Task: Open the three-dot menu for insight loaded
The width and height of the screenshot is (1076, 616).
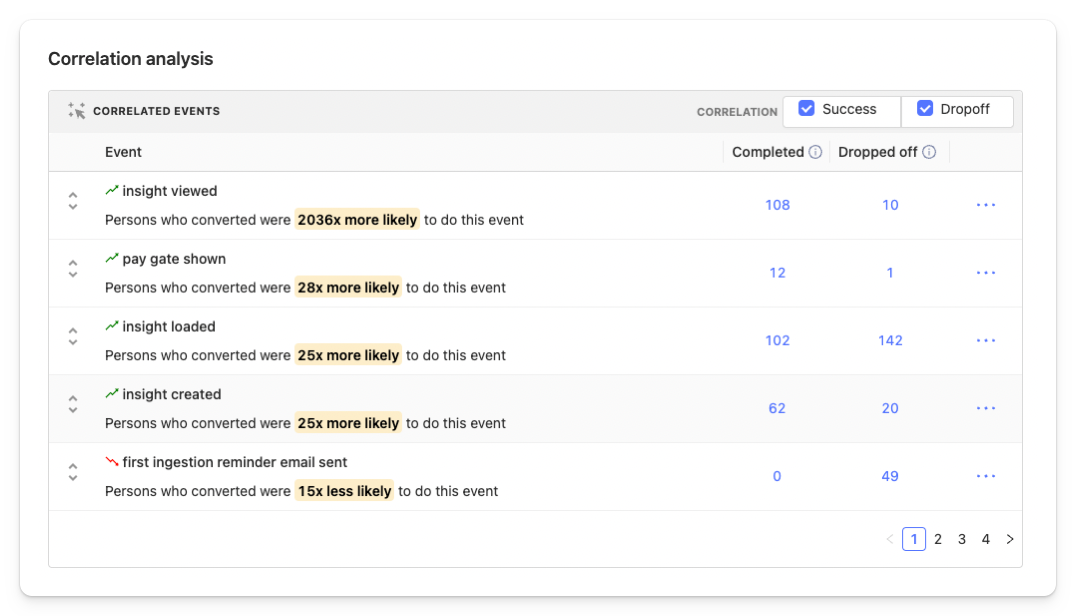Action: point(986,341)
